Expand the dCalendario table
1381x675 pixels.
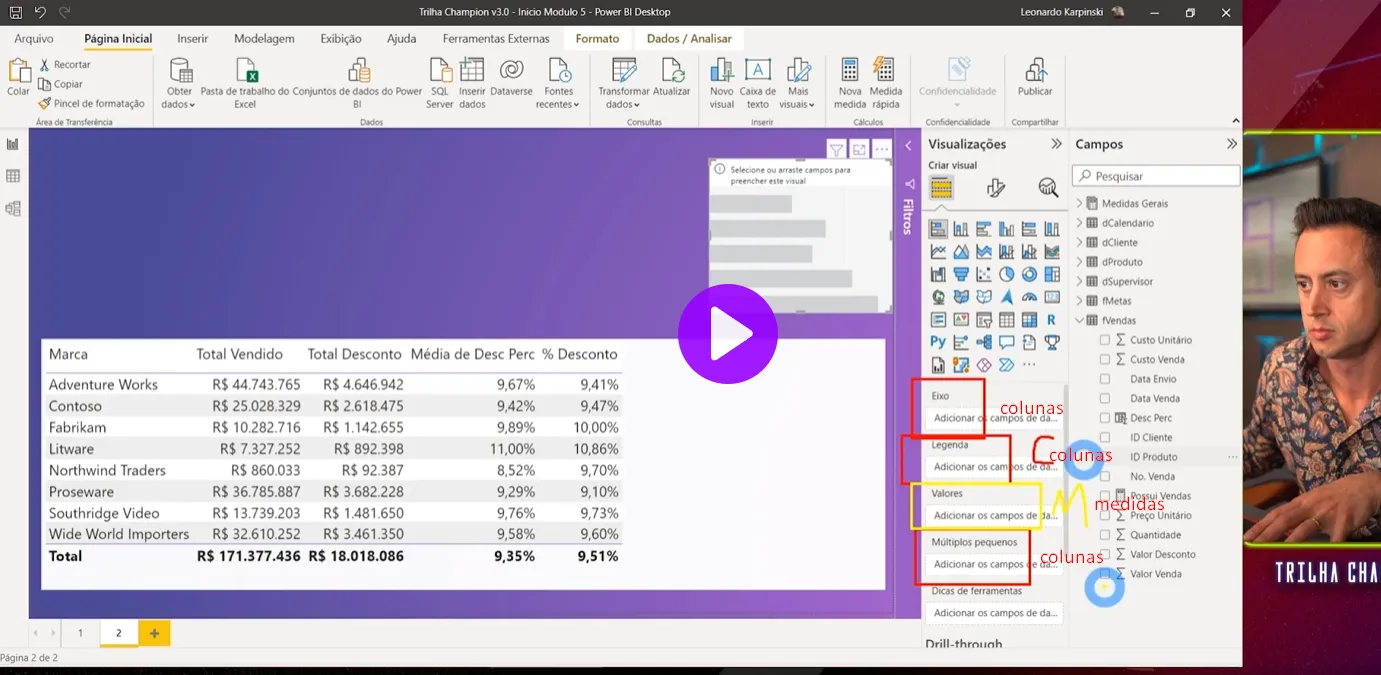click(x=1080, y=223)
